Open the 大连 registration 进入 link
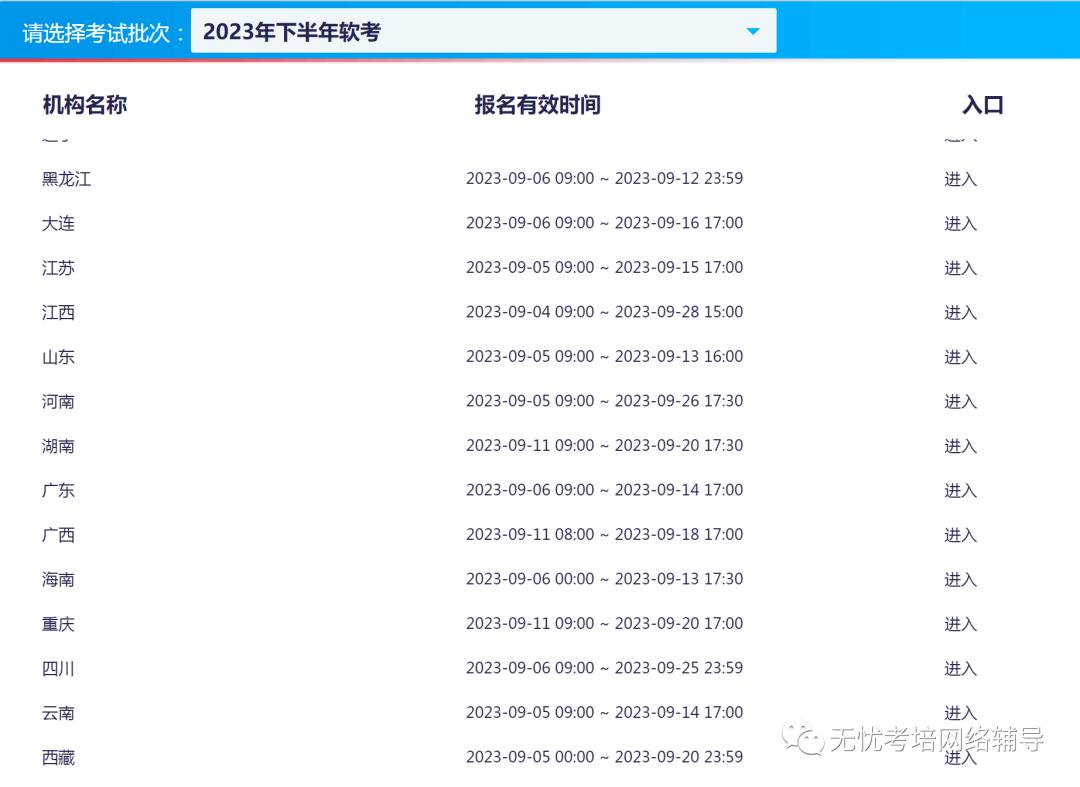 point(959,224)
